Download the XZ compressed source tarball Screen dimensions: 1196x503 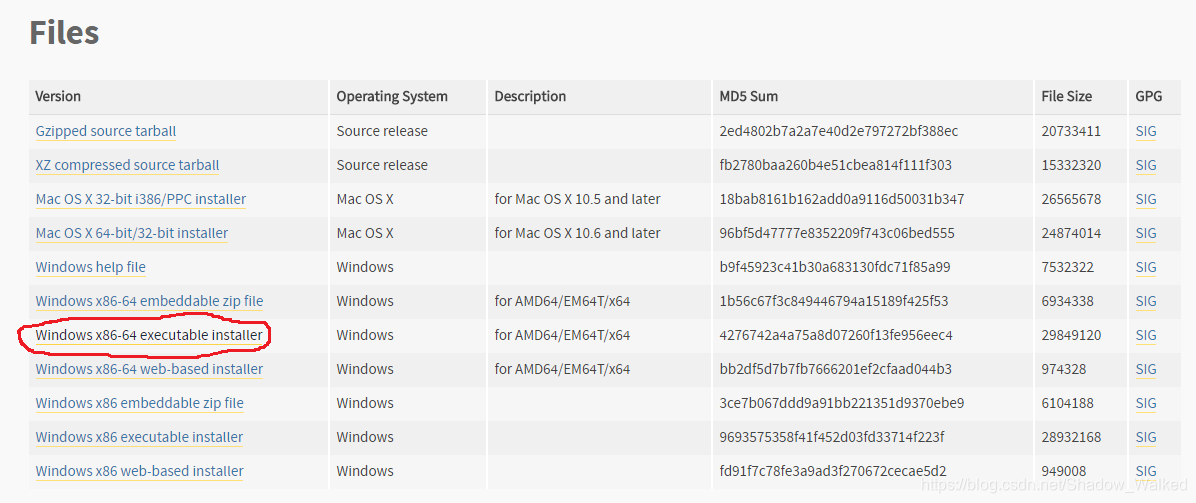(127, 166)
